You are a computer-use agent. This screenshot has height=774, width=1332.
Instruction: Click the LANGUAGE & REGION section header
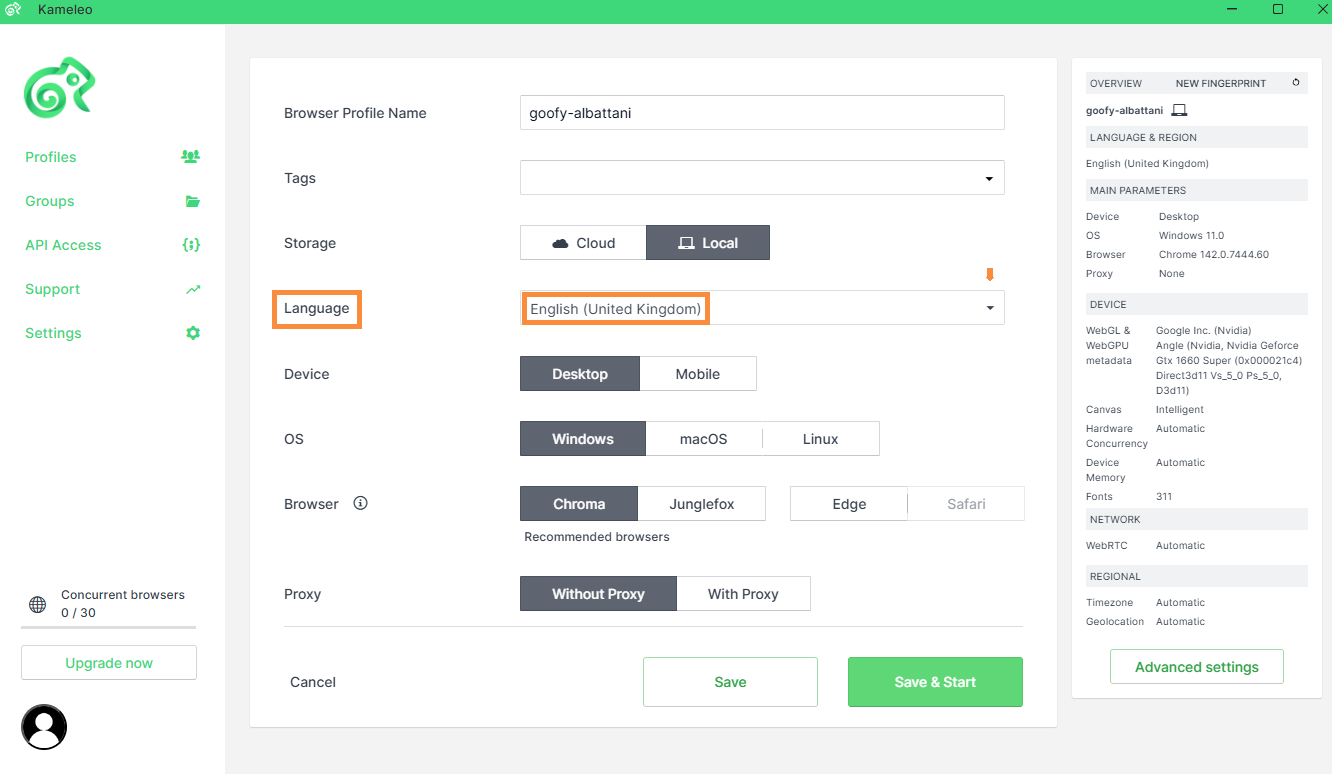point(1197,137)
